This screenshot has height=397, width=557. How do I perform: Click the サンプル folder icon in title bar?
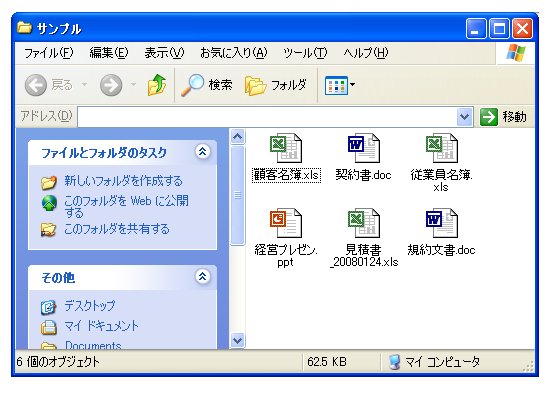click(25, 27)
